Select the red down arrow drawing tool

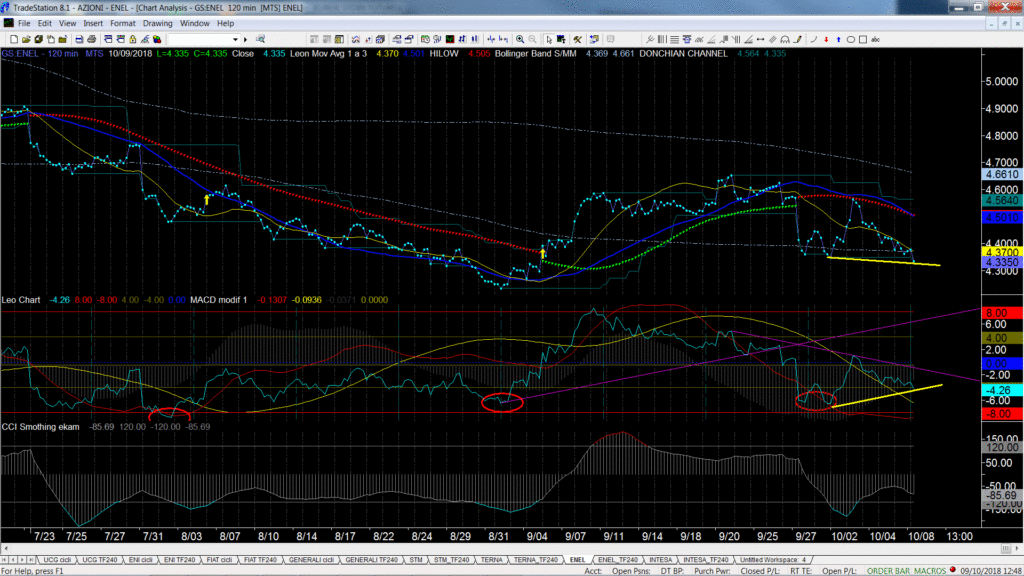(826, 39)
